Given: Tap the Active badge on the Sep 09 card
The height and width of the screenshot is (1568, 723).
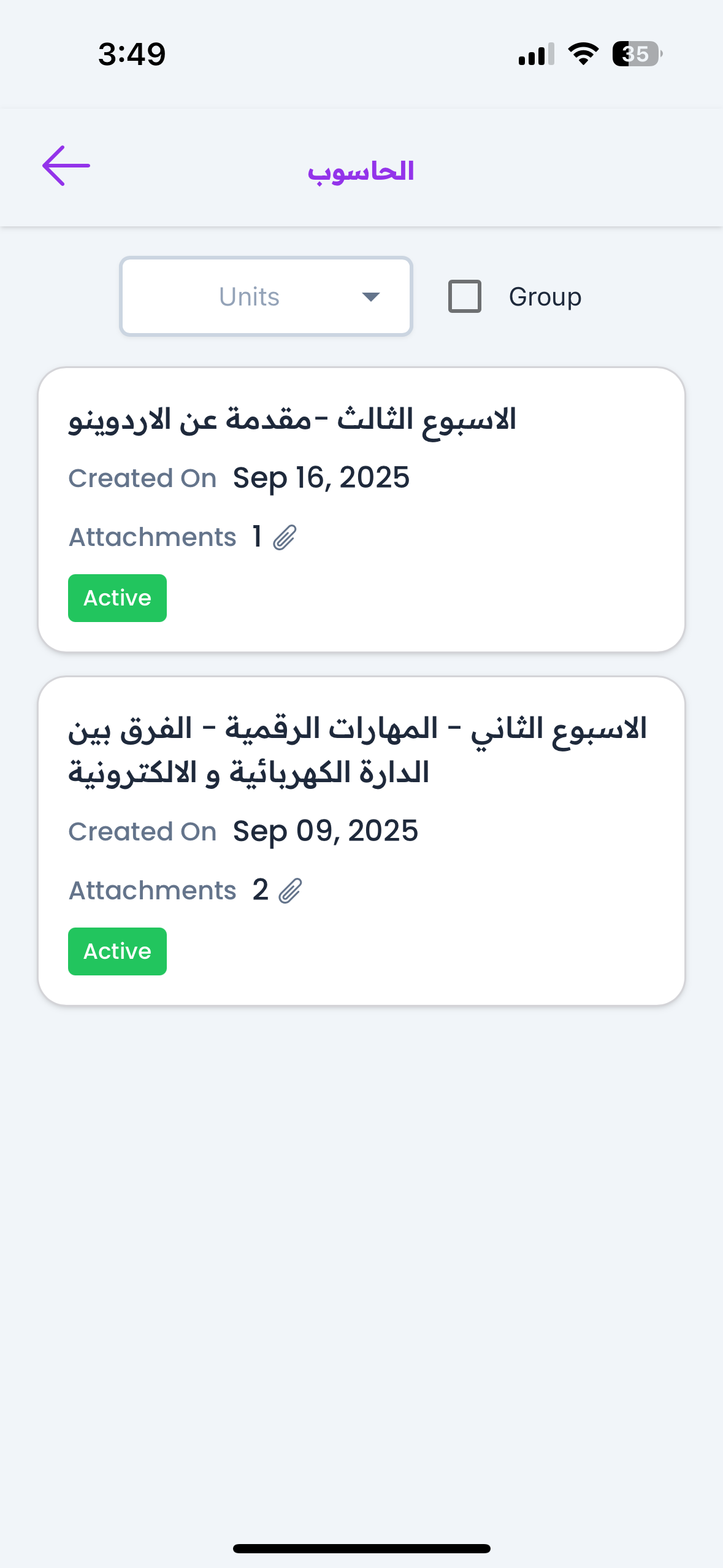Looking at the screenshot, I should click(117, 951).
